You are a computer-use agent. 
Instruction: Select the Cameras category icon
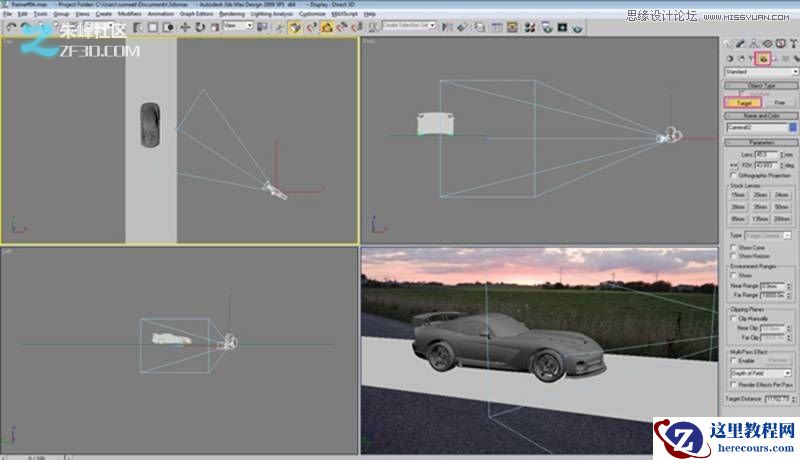(x=763, y=59)
